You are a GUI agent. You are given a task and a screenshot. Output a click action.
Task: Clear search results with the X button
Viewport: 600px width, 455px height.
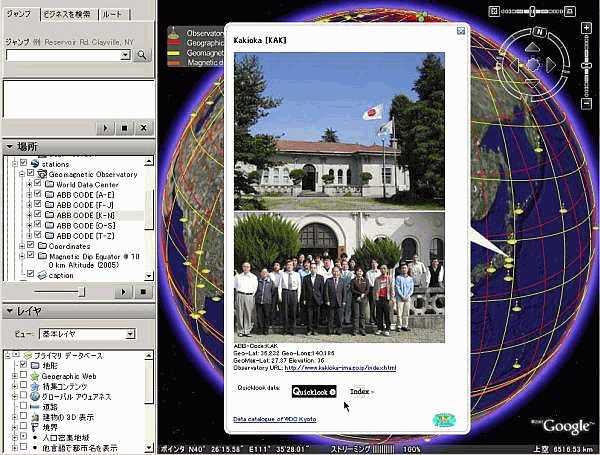(x=144, y=128)
